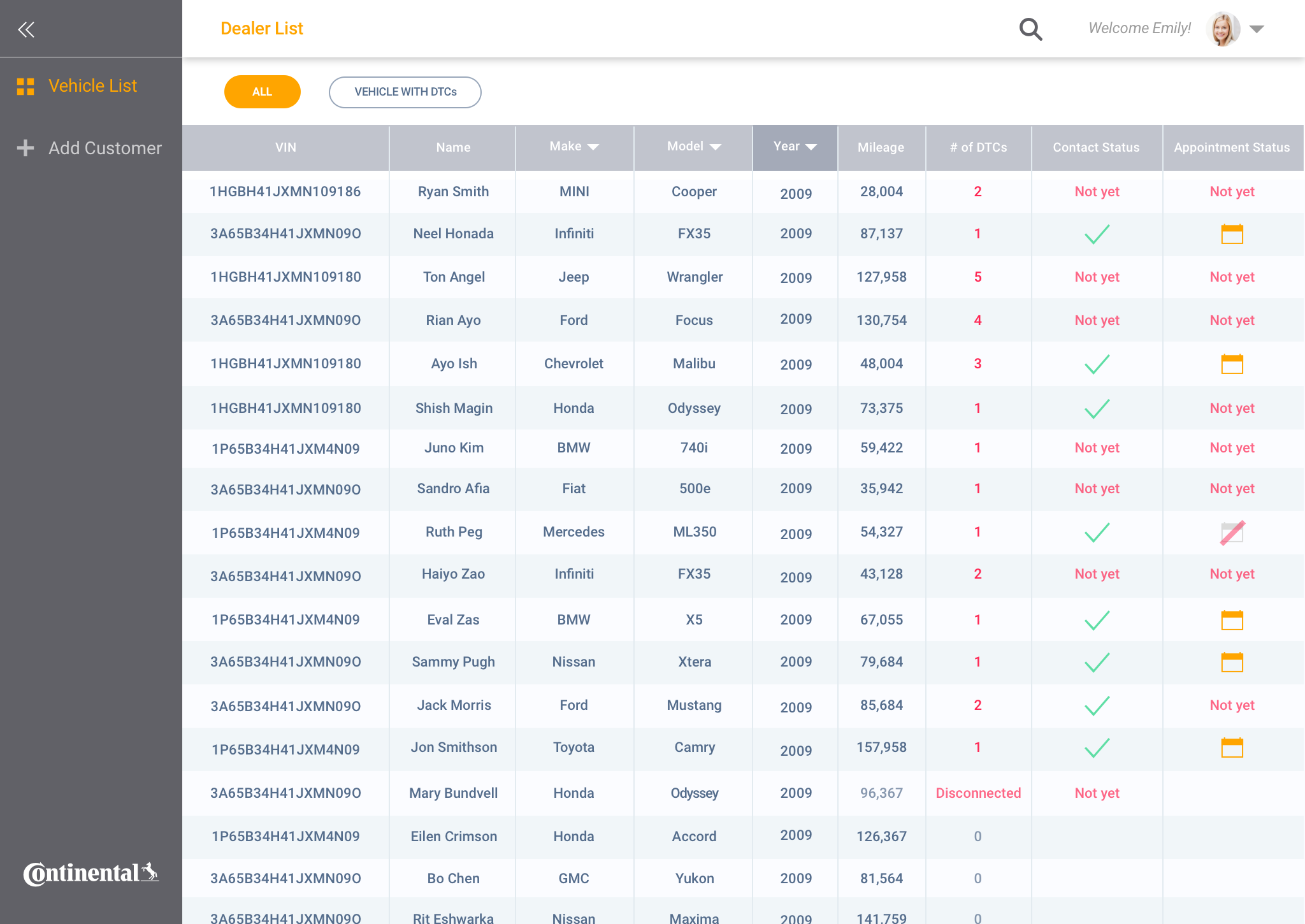Image resolution: width=1305 pixels, height=924 pixels.
Task: Click Sandro Afia's Not yet appointment status
Action: [x=1232, y=489]
